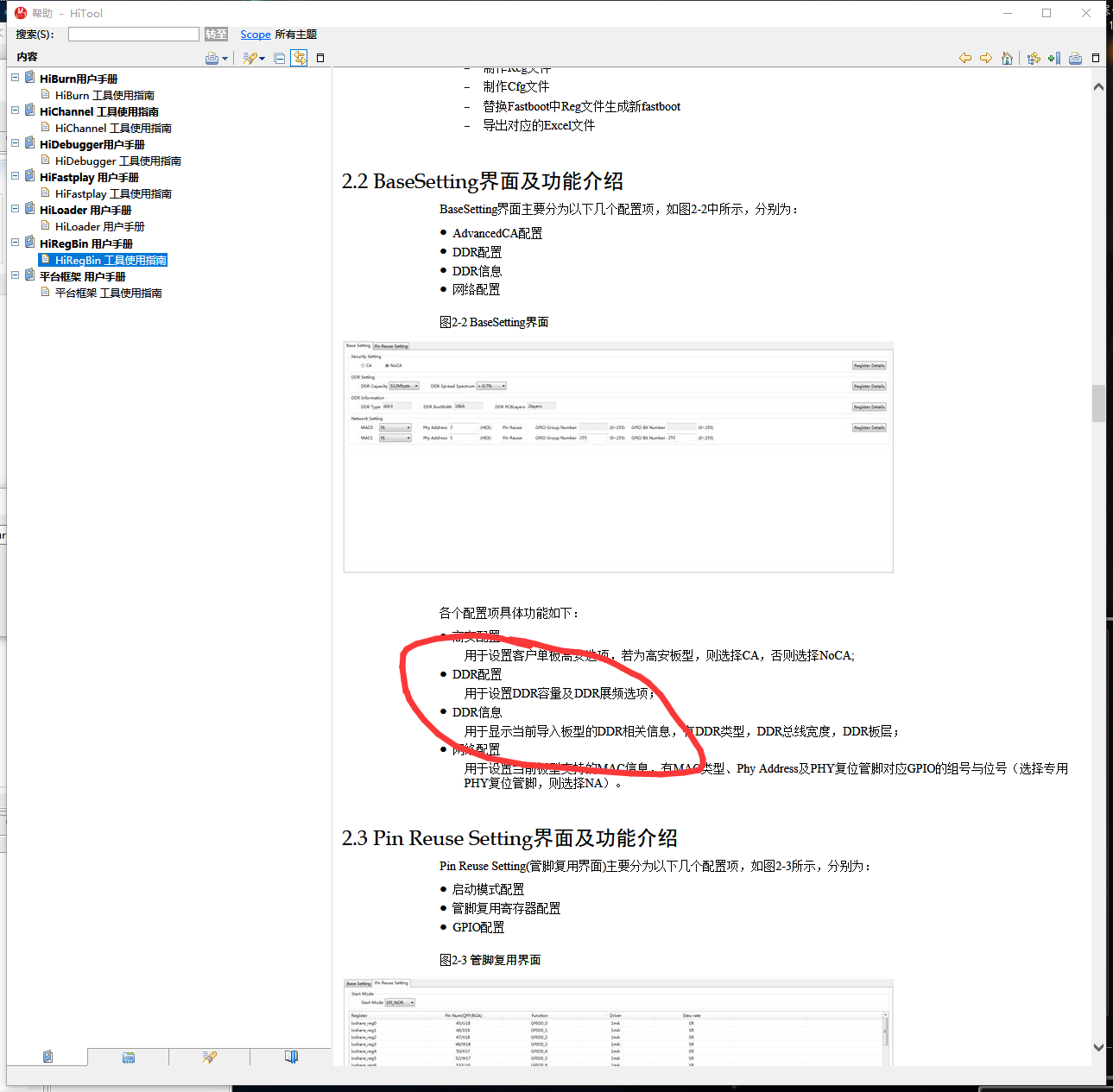This screenshot has height=1092, width=1113.
Task: Click the Forward navigation arrow icon
Action: coord(986,58)
